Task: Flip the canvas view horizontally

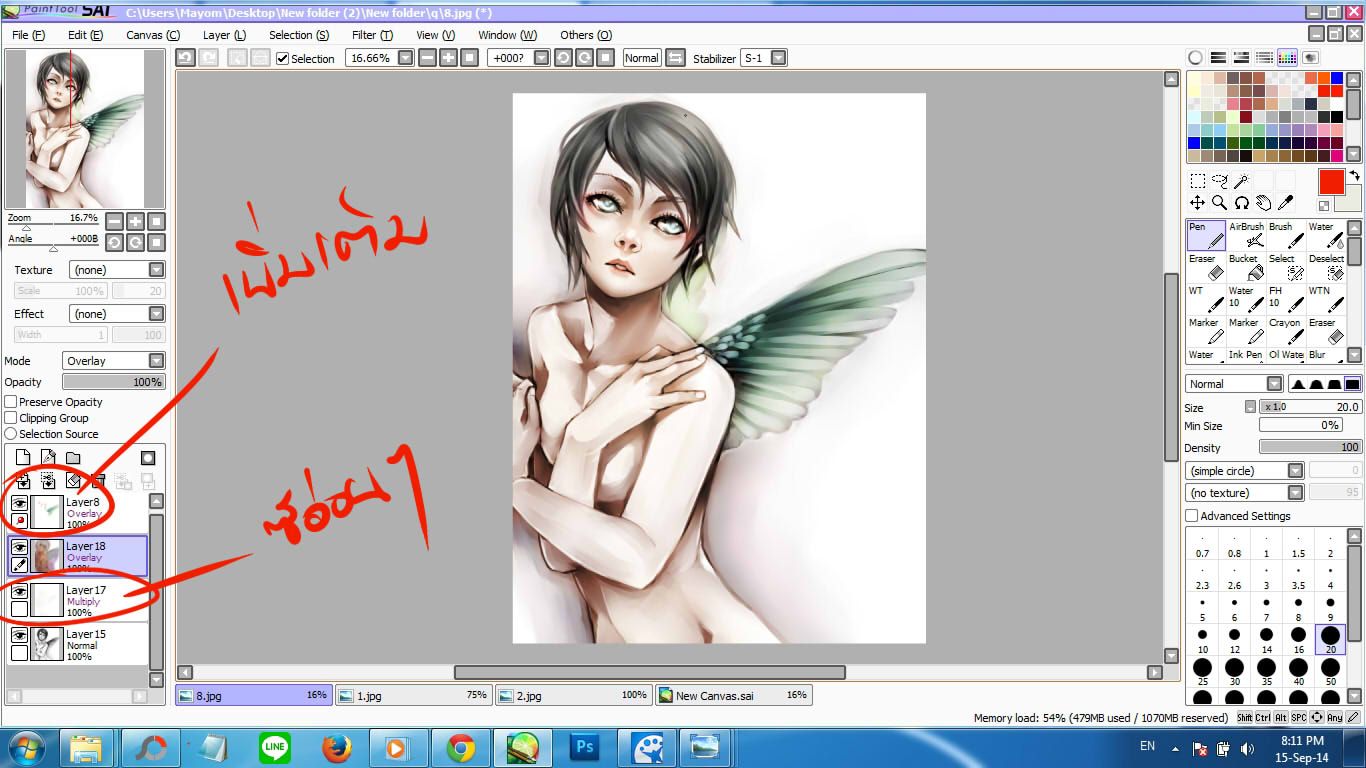Action: tap(675, 58)
